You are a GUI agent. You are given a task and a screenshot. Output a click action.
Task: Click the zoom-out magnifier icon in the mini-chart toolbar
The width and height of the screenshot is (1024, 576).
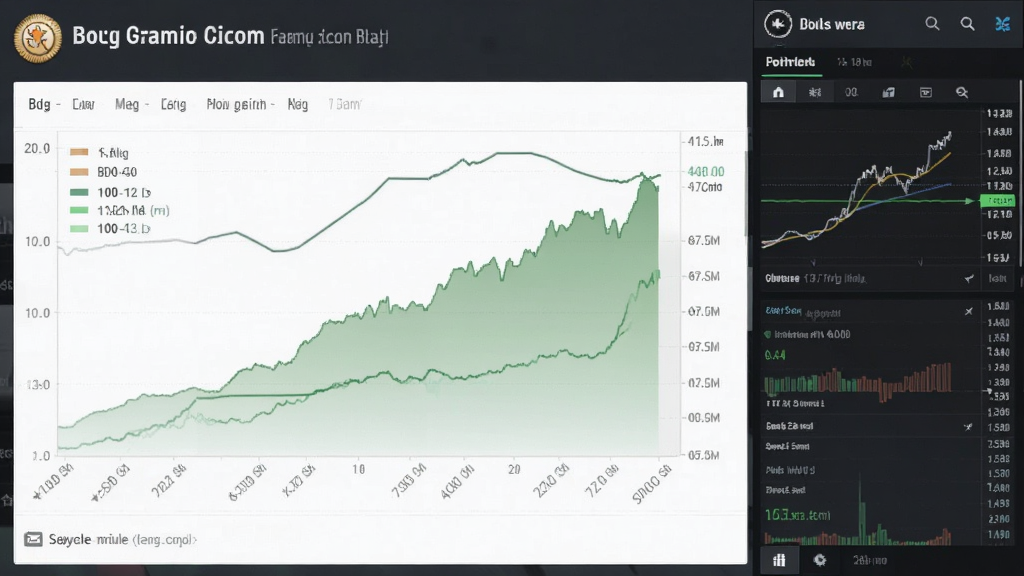(x=962, y=92)
